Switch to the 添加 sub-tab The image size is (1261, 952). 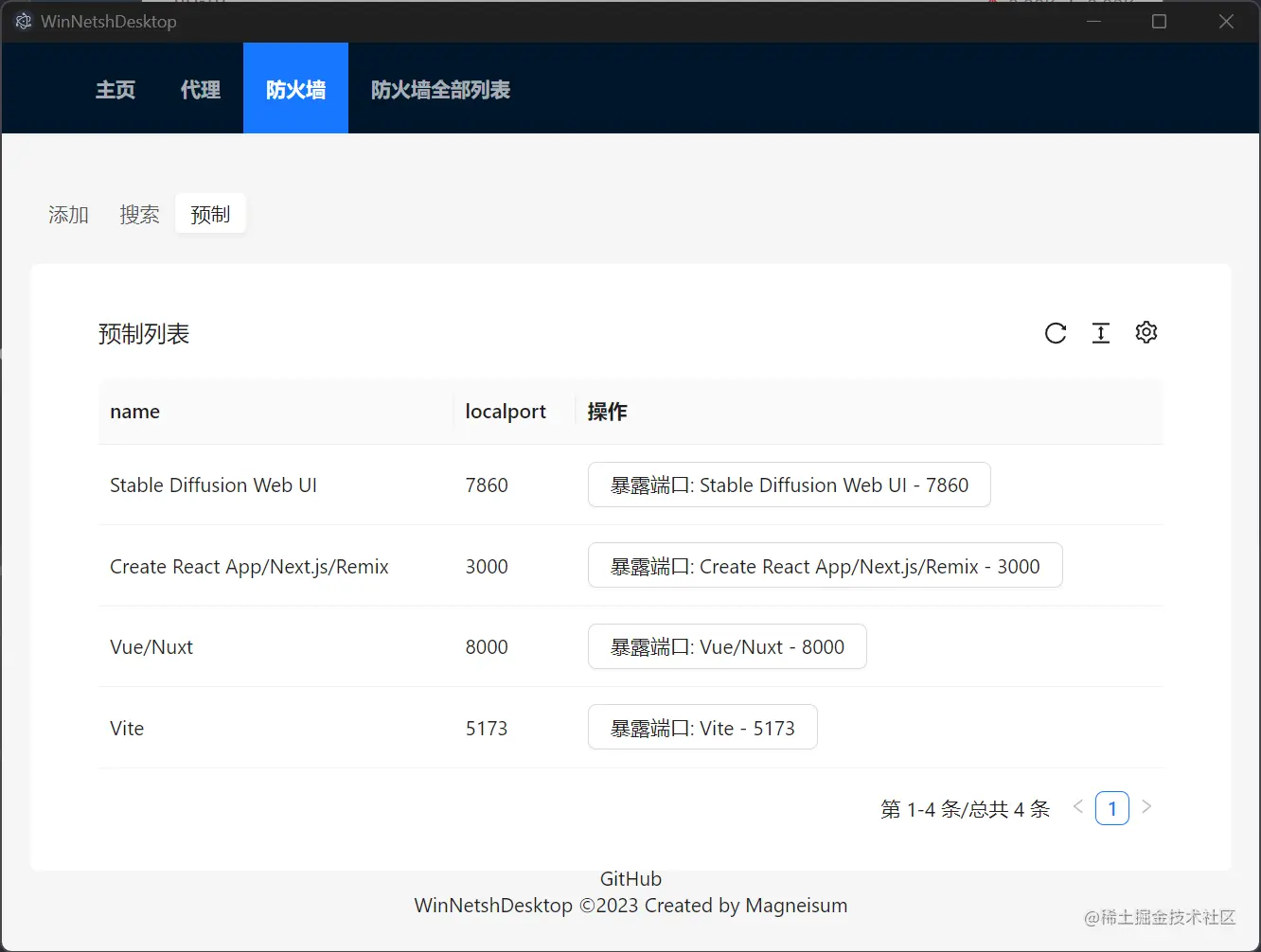[x=68, y=215]
